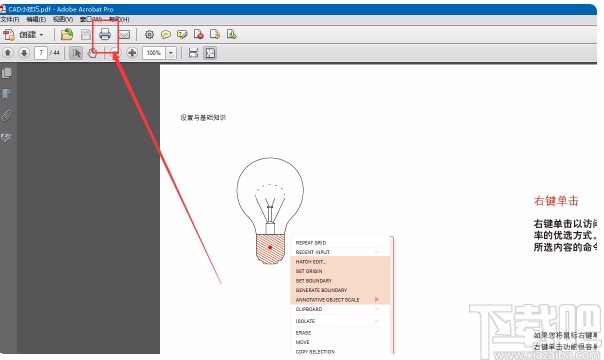
Task: Click SET ORIGIN text in the document
Action: coord(309,271)
